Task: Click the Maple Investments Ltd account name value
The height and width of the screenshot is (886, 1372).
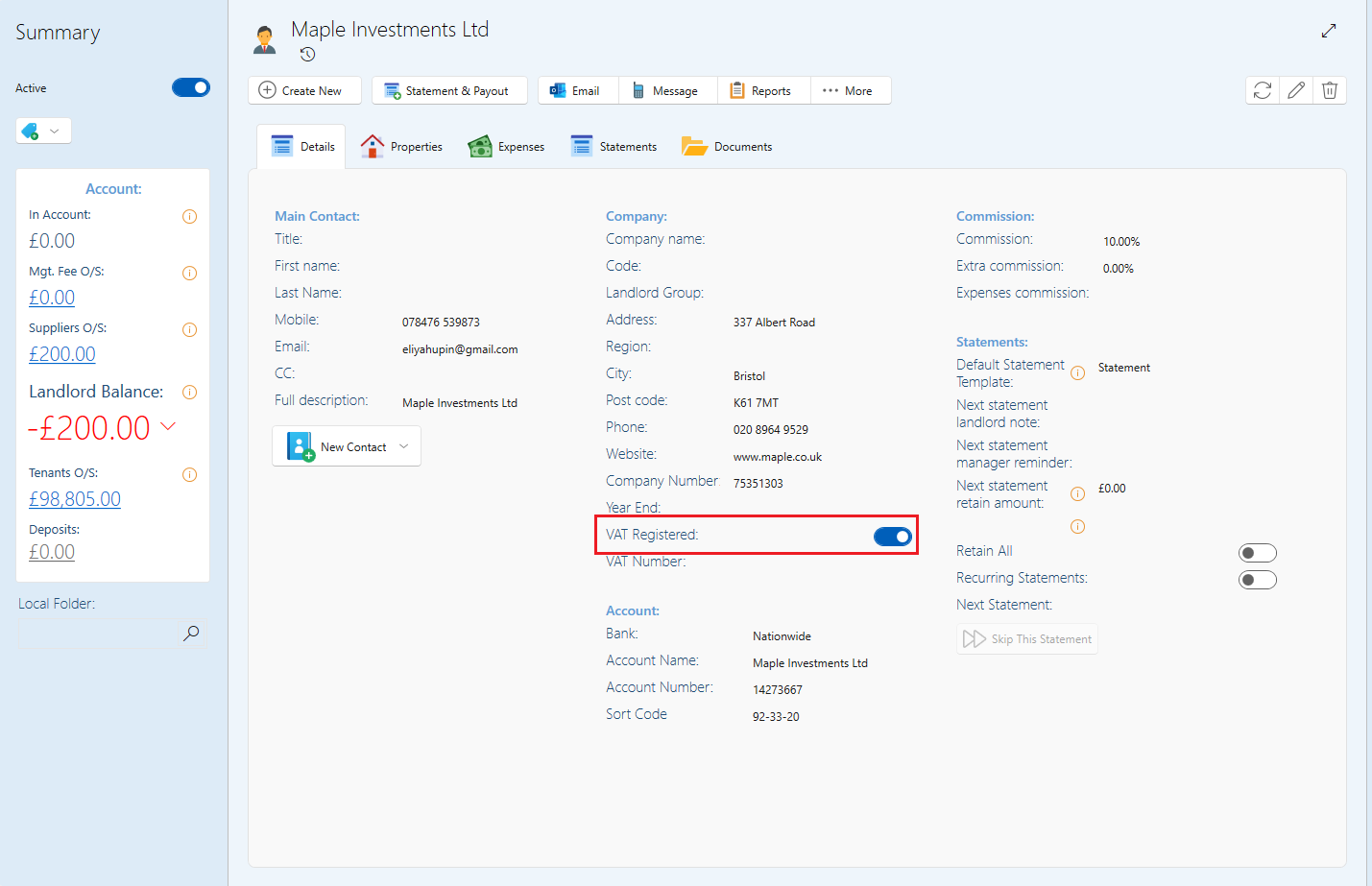Action: tap(810, 663)
